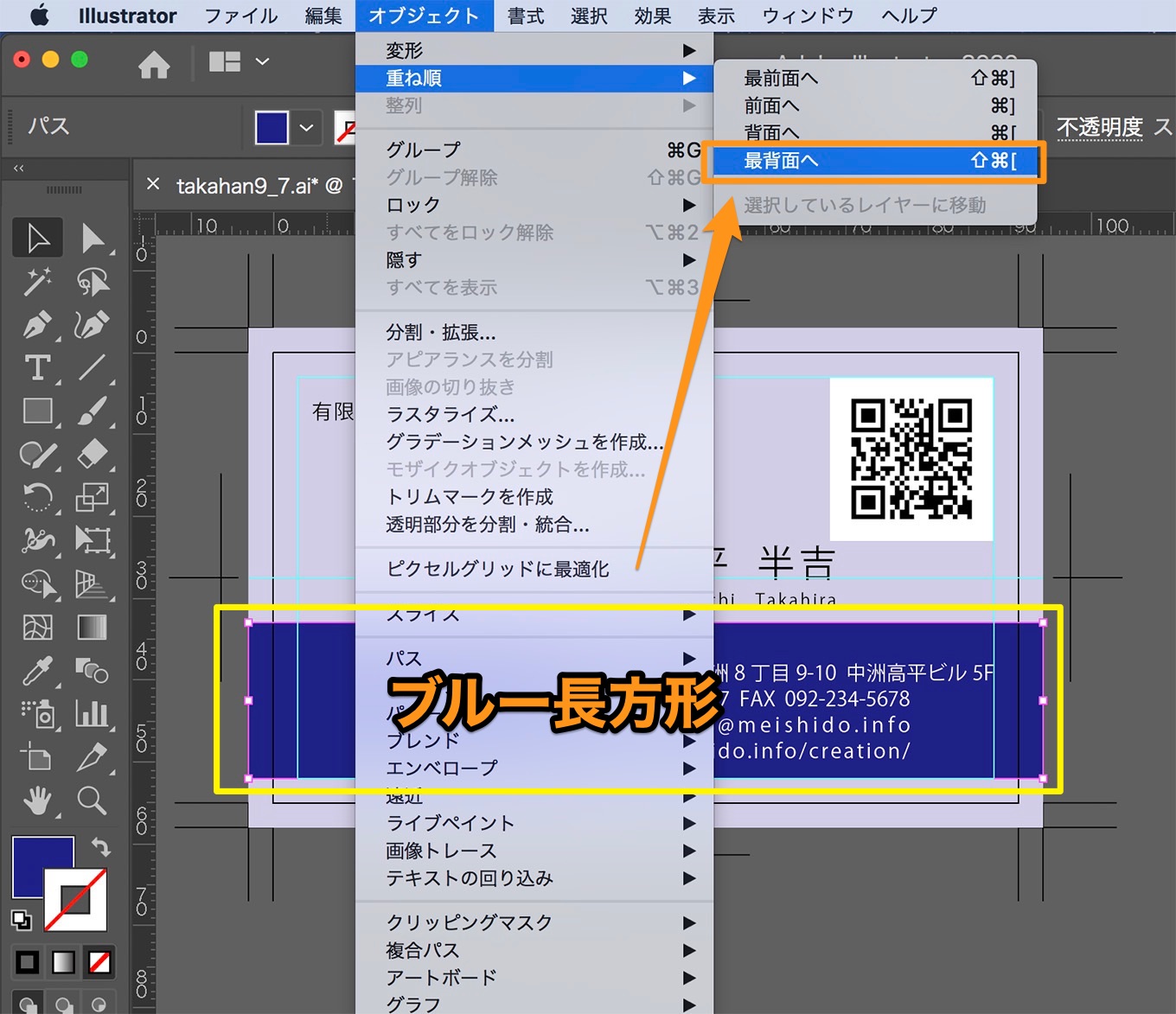
Task: Set paint mode to None
Action: point(99,961)
